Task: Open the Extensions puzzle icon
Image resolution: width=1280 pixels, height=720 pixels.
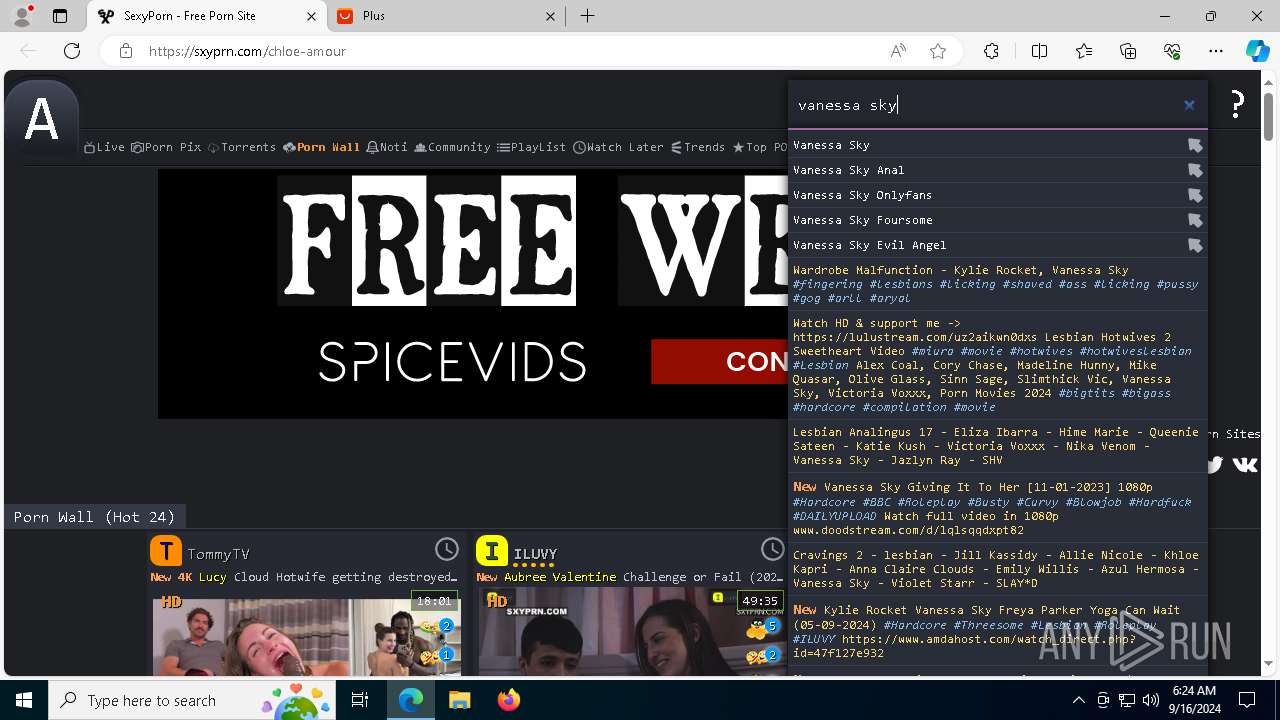Action: [x=991, y=51]
